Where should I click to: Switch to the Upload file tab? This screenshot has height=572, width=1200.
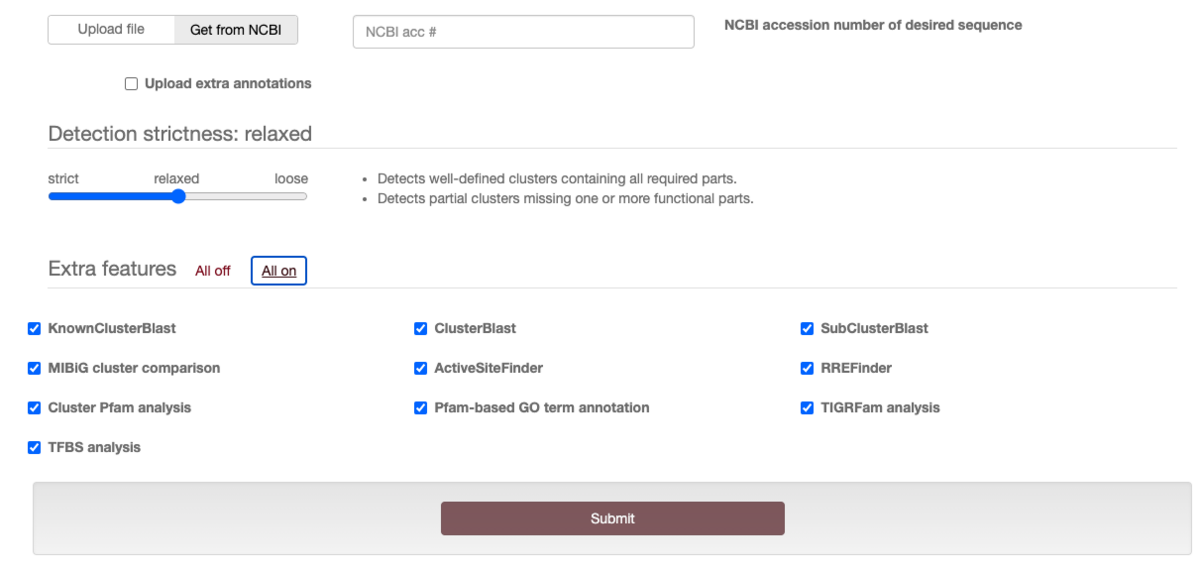[111, 30]
